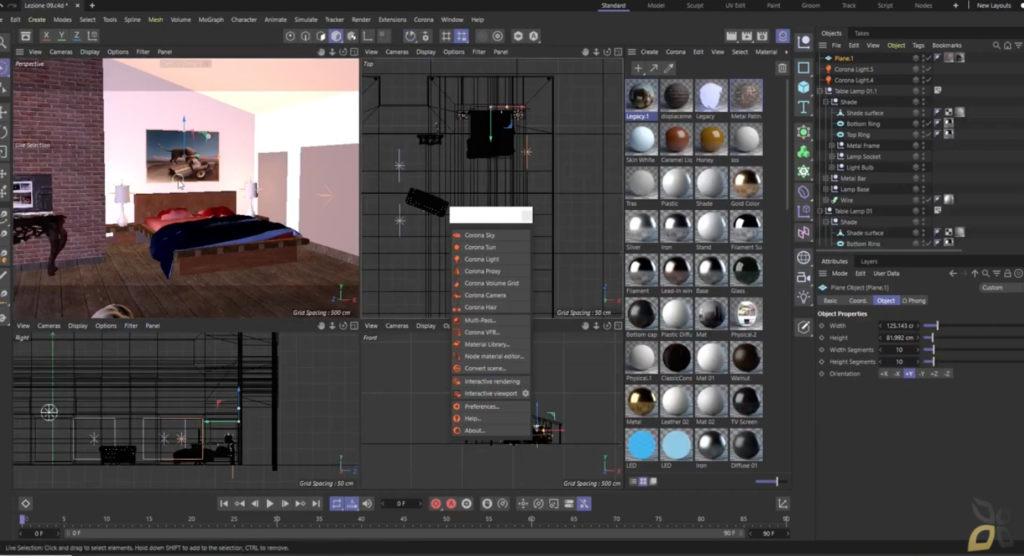Image resolution: width=1024 pixels, height=556 pixels.
Task: Click the Attributes back arrow
Action: 953,273
